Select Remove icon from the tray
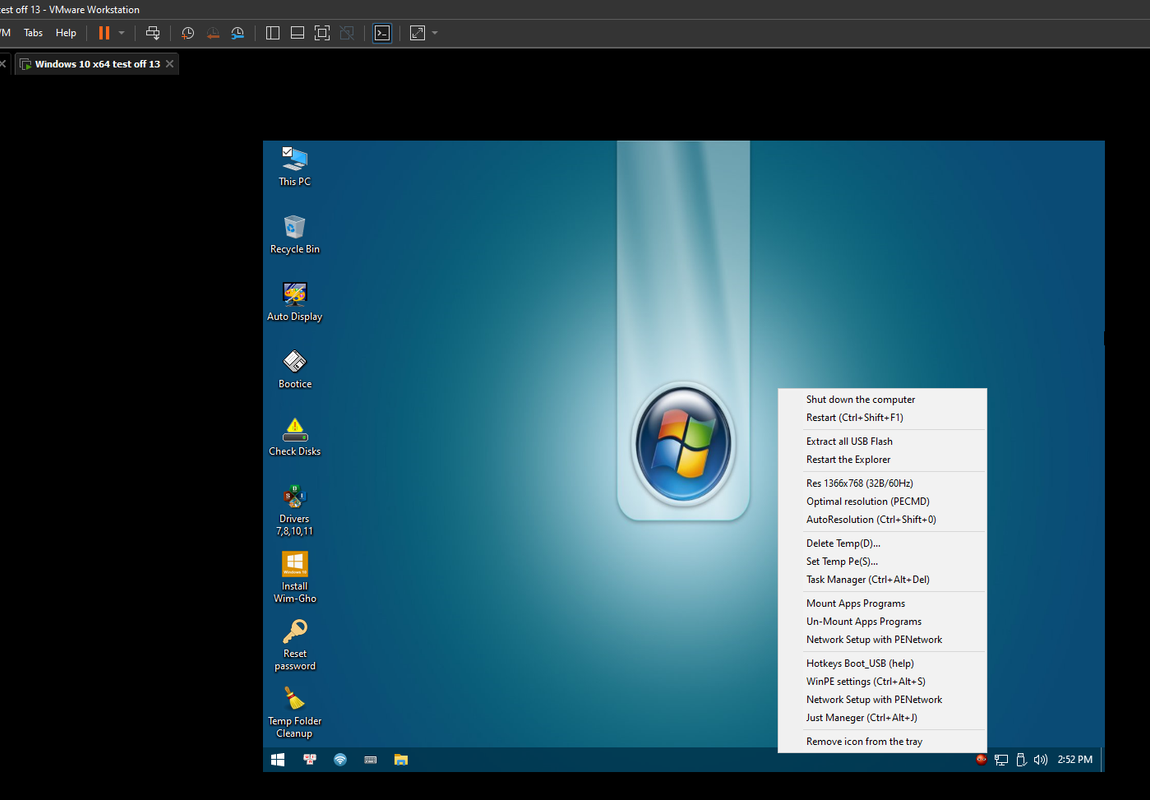This screenshot has height=800, width=1150. [x=882, y=741]
